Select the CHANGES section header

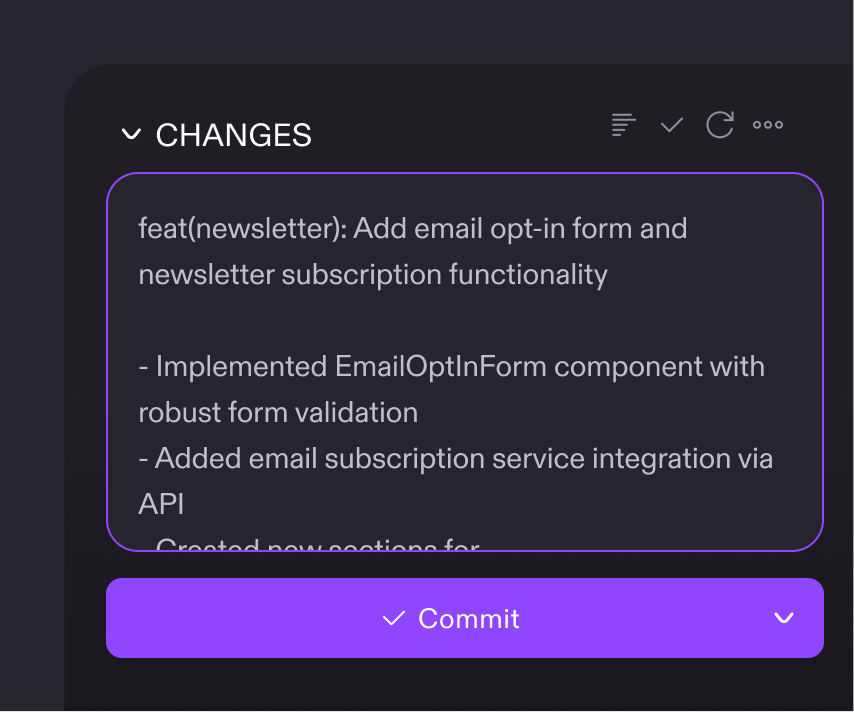(x=233, y=134)
